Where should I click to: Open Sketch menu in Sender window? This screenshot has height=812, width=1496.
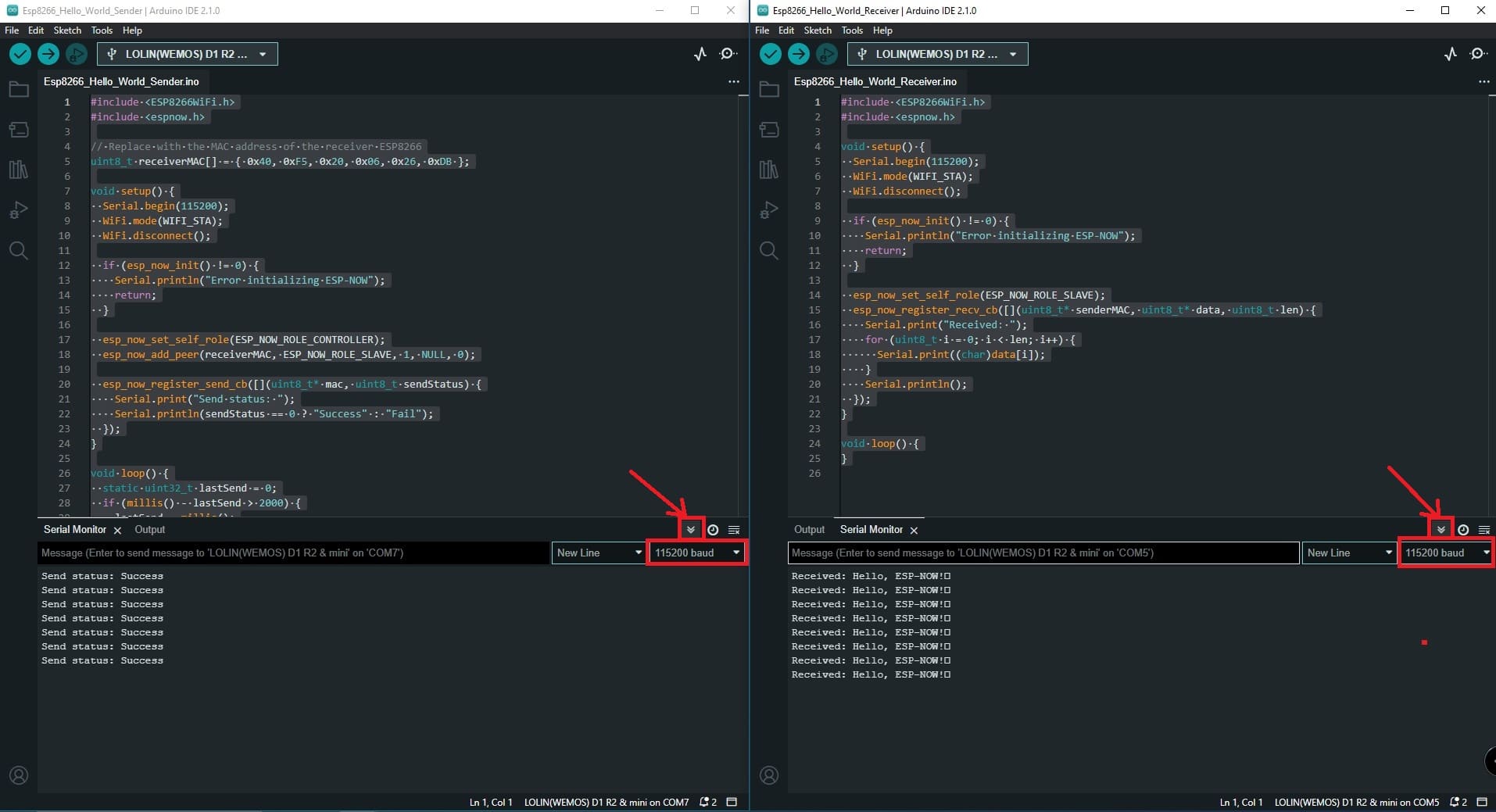click(x=67, y=30)
